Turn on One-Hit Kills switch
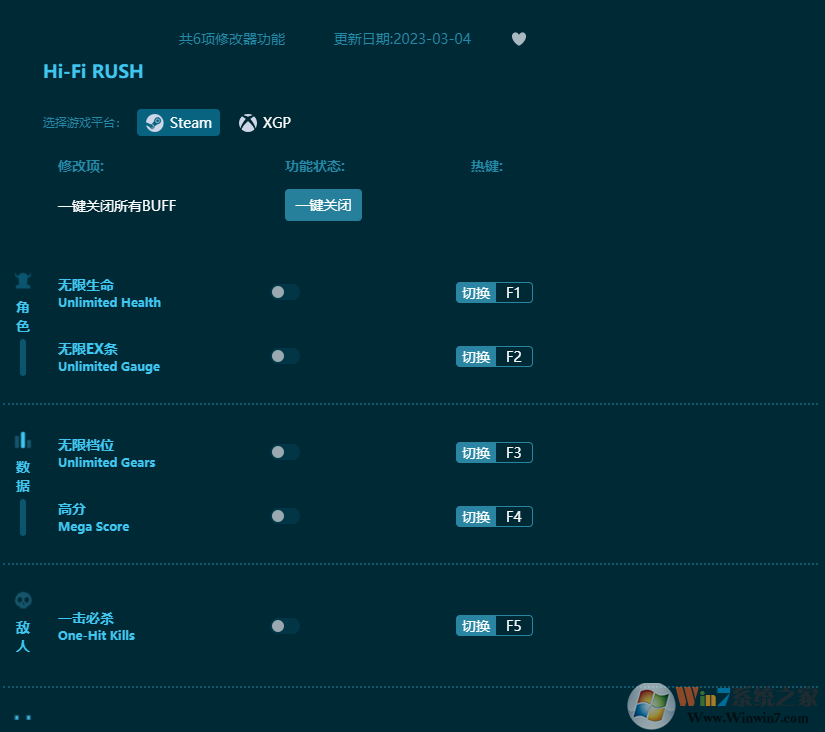This screenshot has width=825, height=732. (x=285, y=626)
